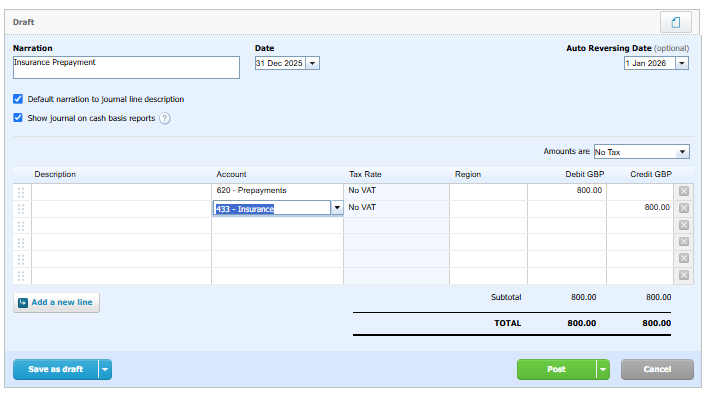This screenshot has height=398, width=707.
Task: Open the Date picker dropdown arrow
Action: [x=312, y=63]
